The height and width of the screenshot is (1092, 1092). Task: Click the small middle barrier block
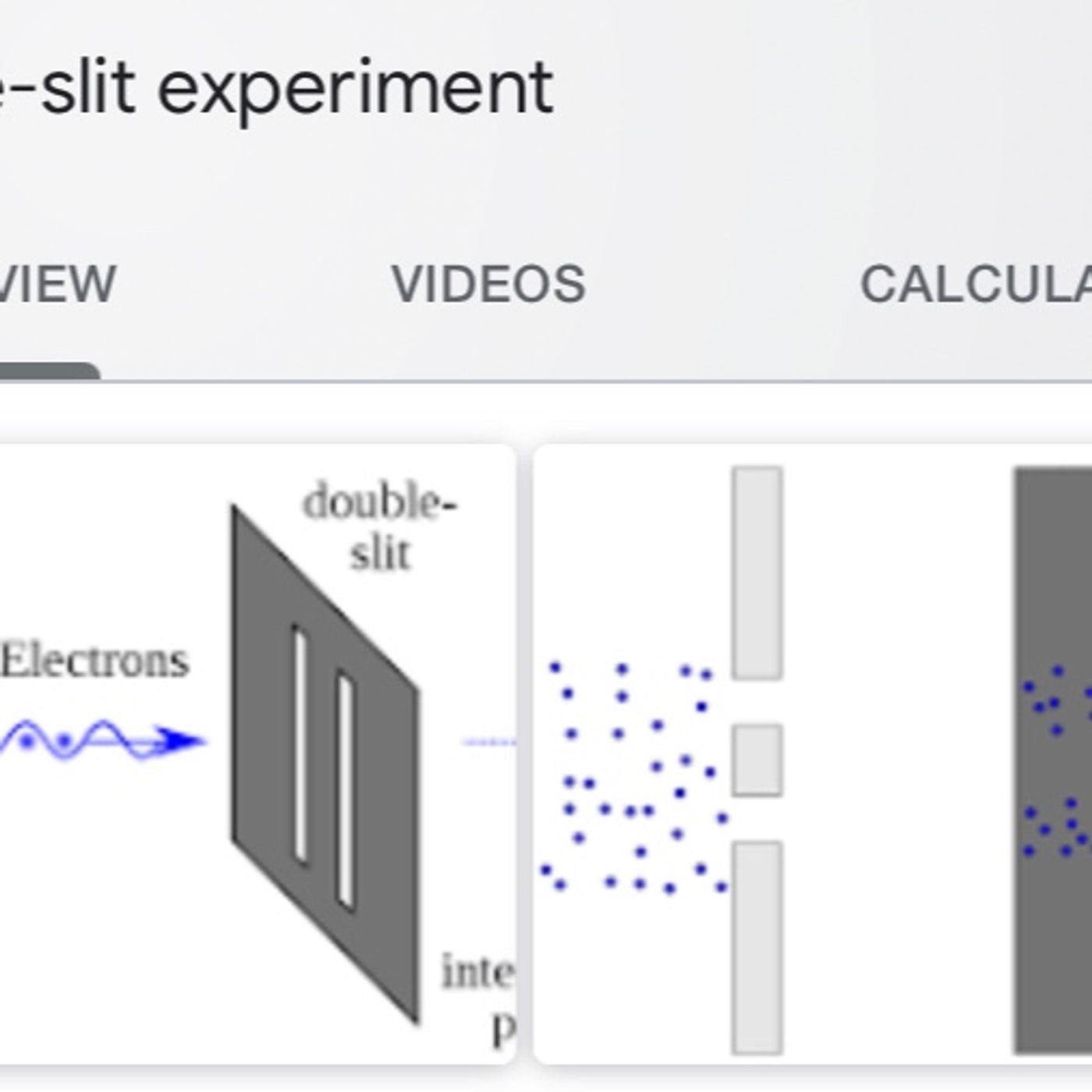pos(757,760)
